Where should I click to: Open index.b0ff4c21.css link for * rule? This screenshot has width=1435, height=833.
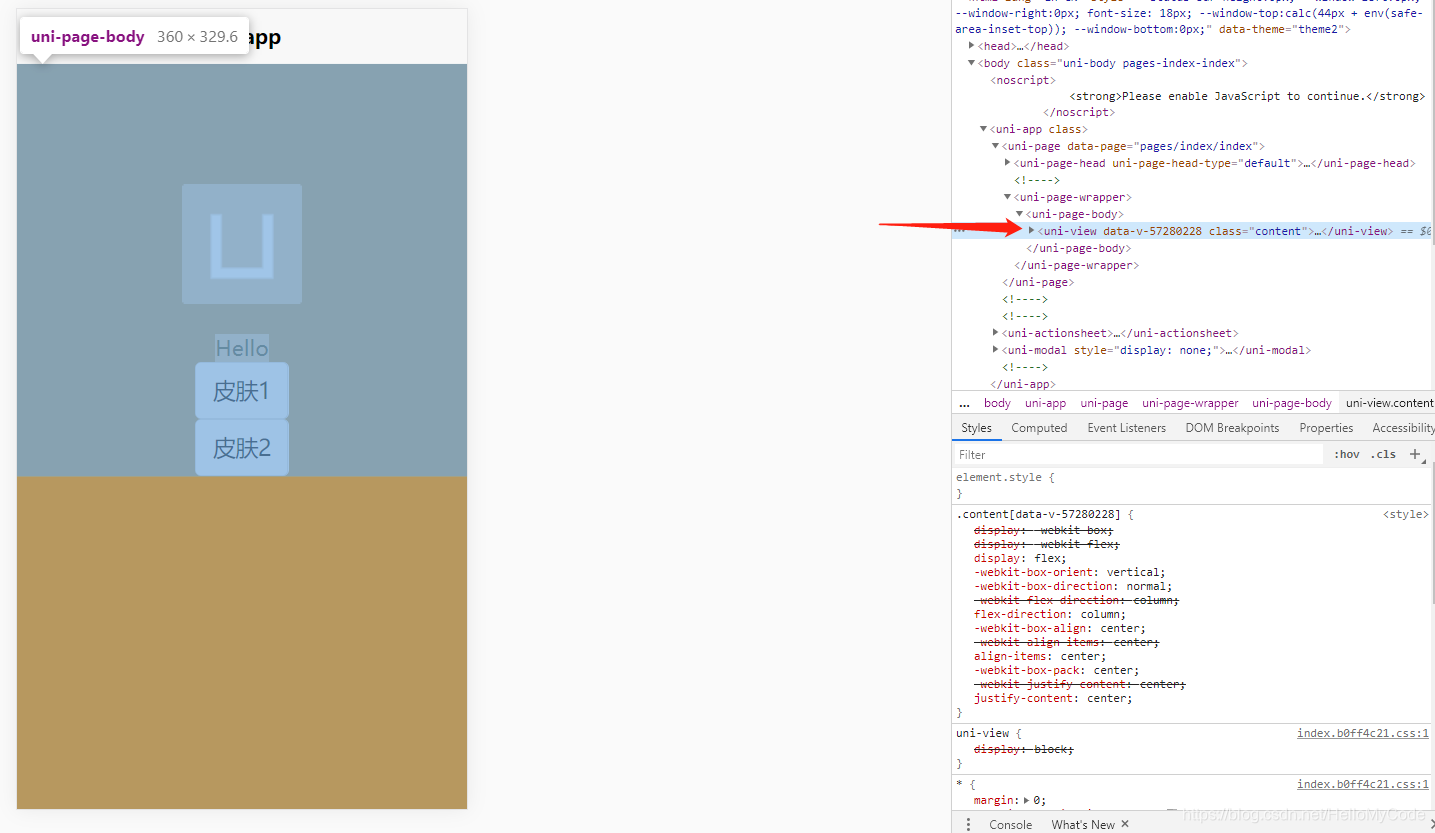click(1363, 784)
